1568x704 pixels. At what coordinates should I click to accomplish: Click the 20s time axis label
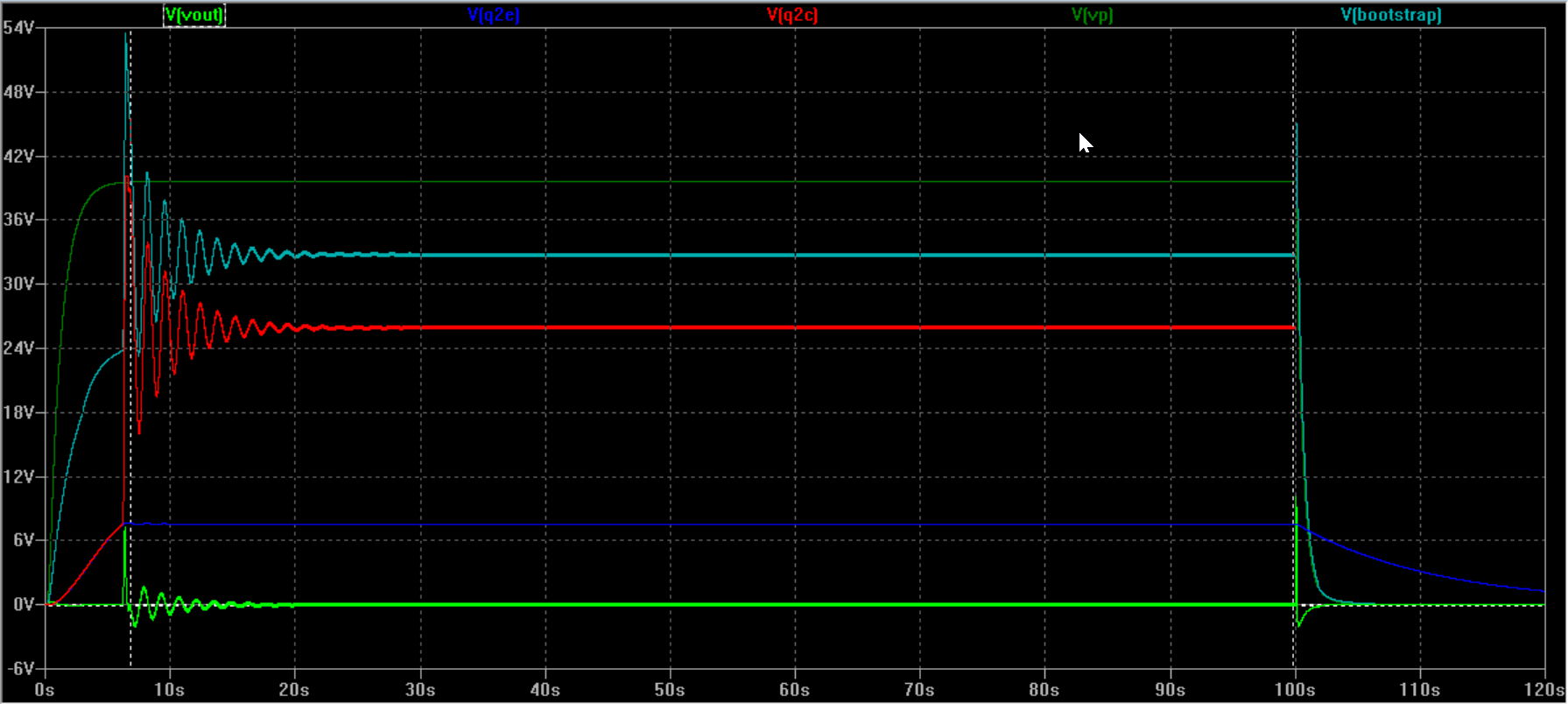294,690
